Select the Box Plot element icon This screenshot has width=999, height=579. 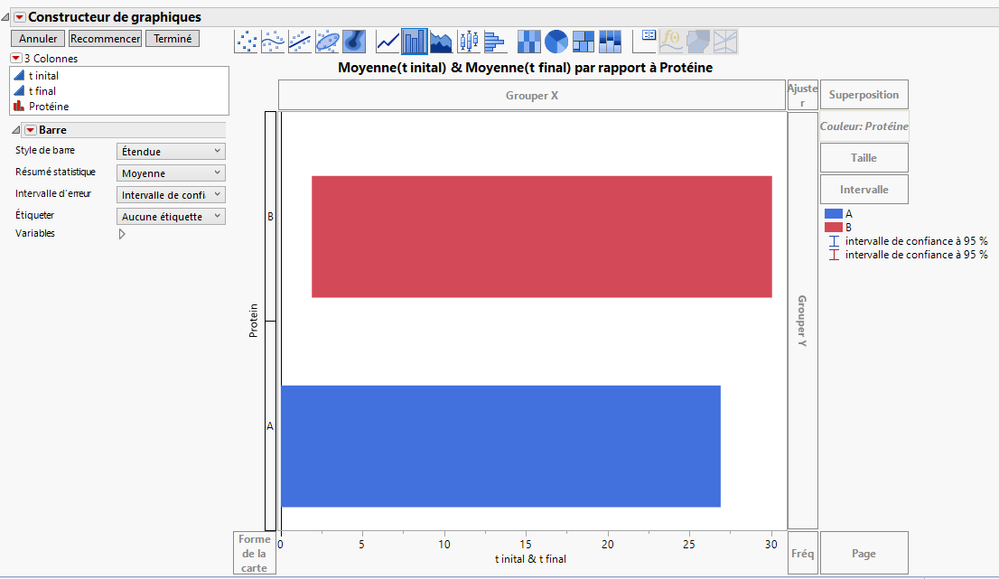point(468,42)
